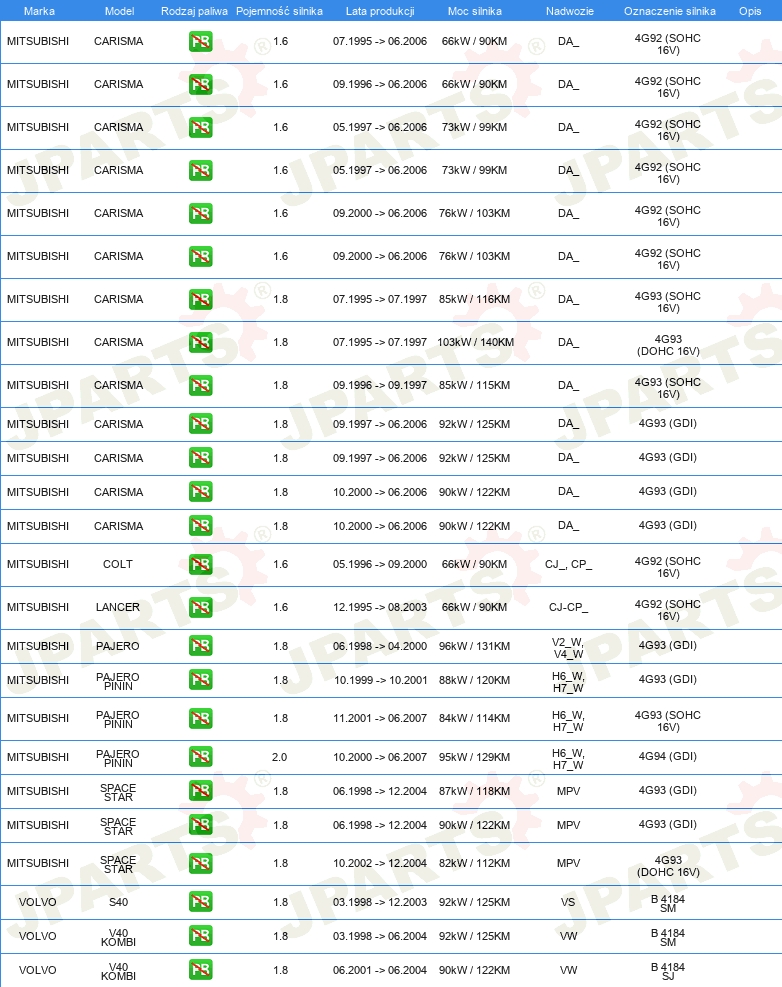Image resolution: width=782 pixels, height=987 pixels.
Task: Select the date range 03.1998 -> 12.2003
Action: (x=380, y=902)
